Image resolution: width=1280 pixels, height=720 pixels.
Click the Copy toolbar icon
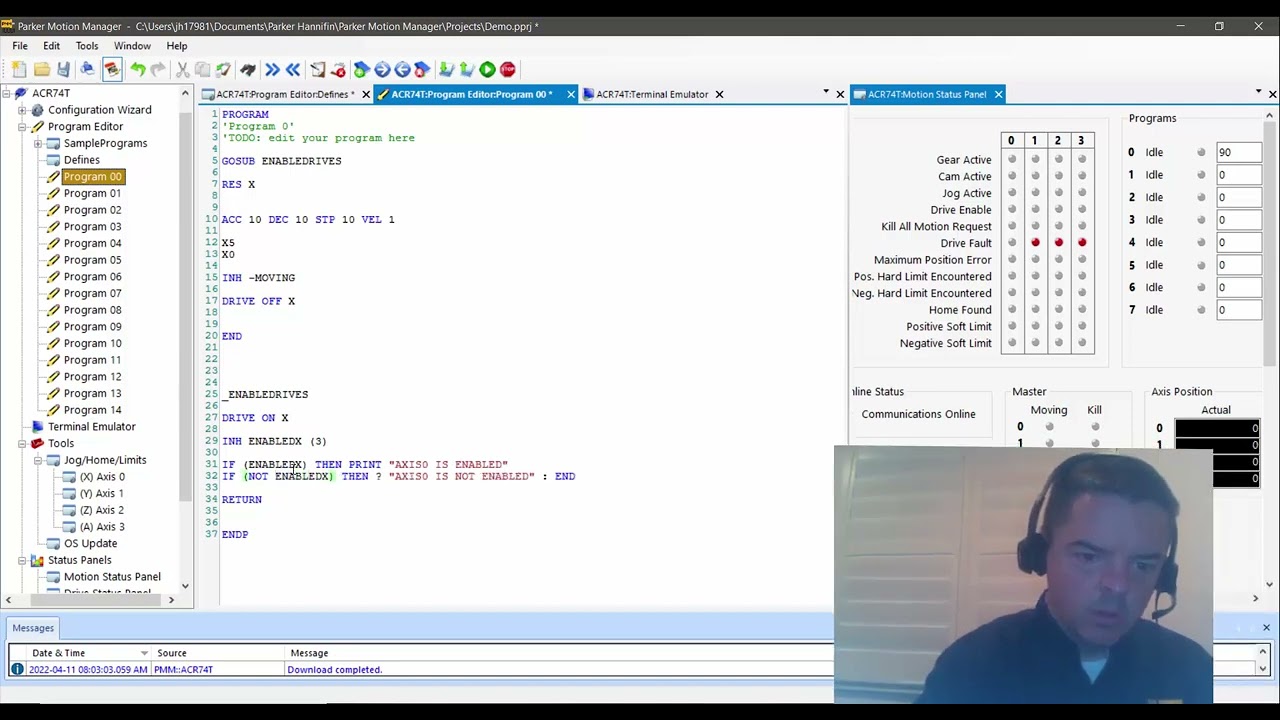point(202,69)
